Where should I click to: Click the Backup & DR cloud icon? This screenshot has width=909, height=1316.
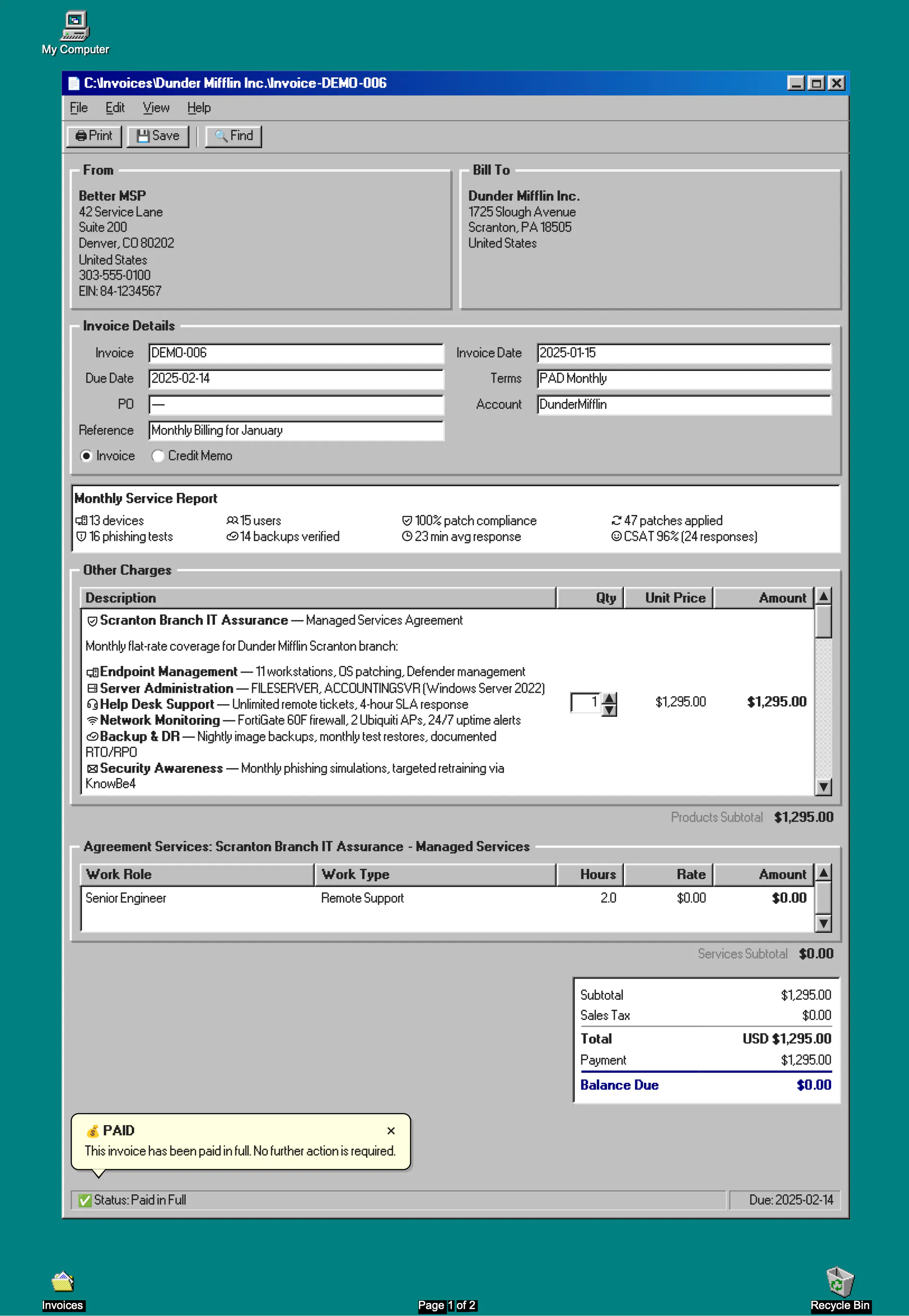click(x=92, y=736)
